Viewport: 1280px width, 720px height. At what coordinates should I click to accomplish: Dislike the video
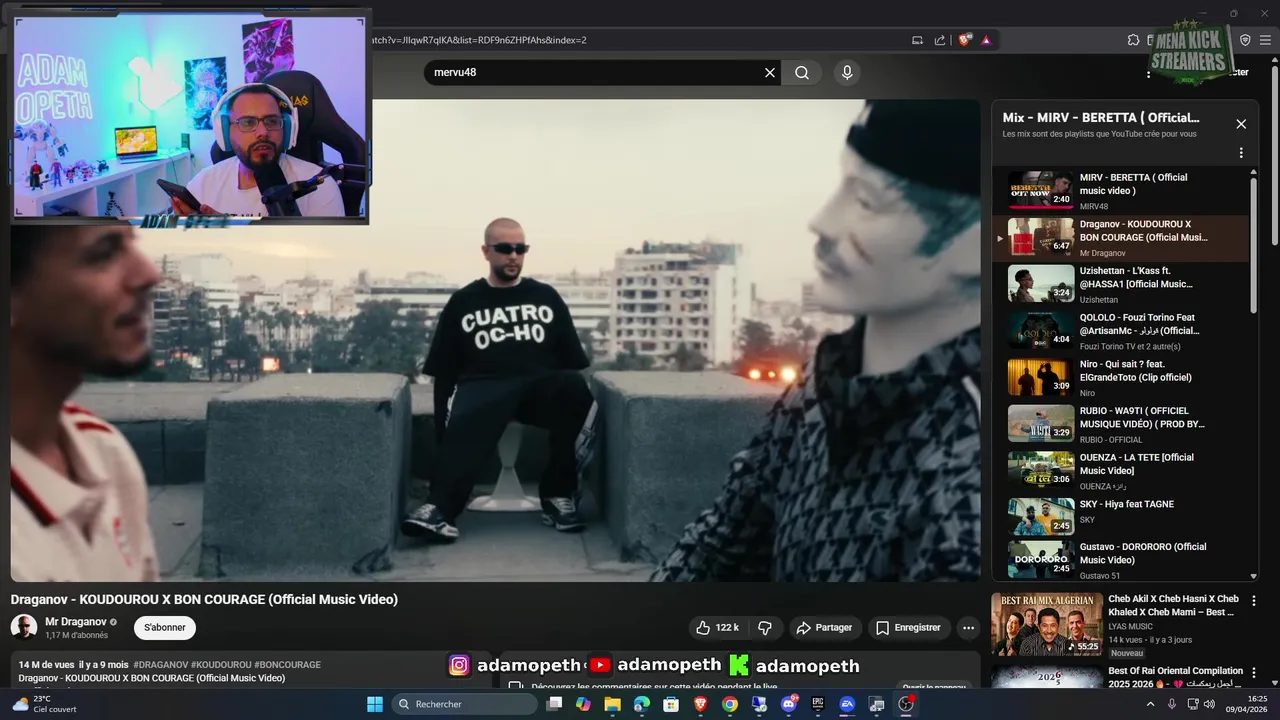point(765,628)
